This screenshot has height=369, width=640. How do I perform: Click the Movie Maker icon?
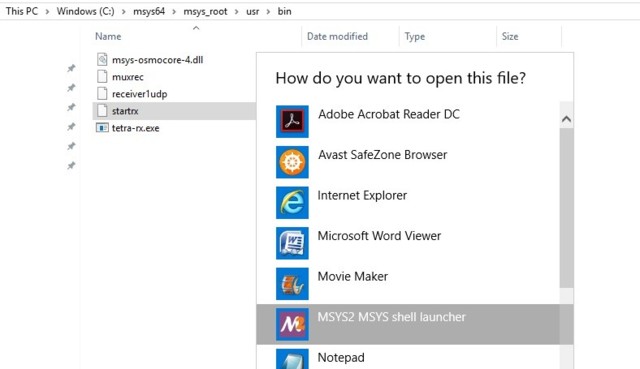(x=292, y=284)
